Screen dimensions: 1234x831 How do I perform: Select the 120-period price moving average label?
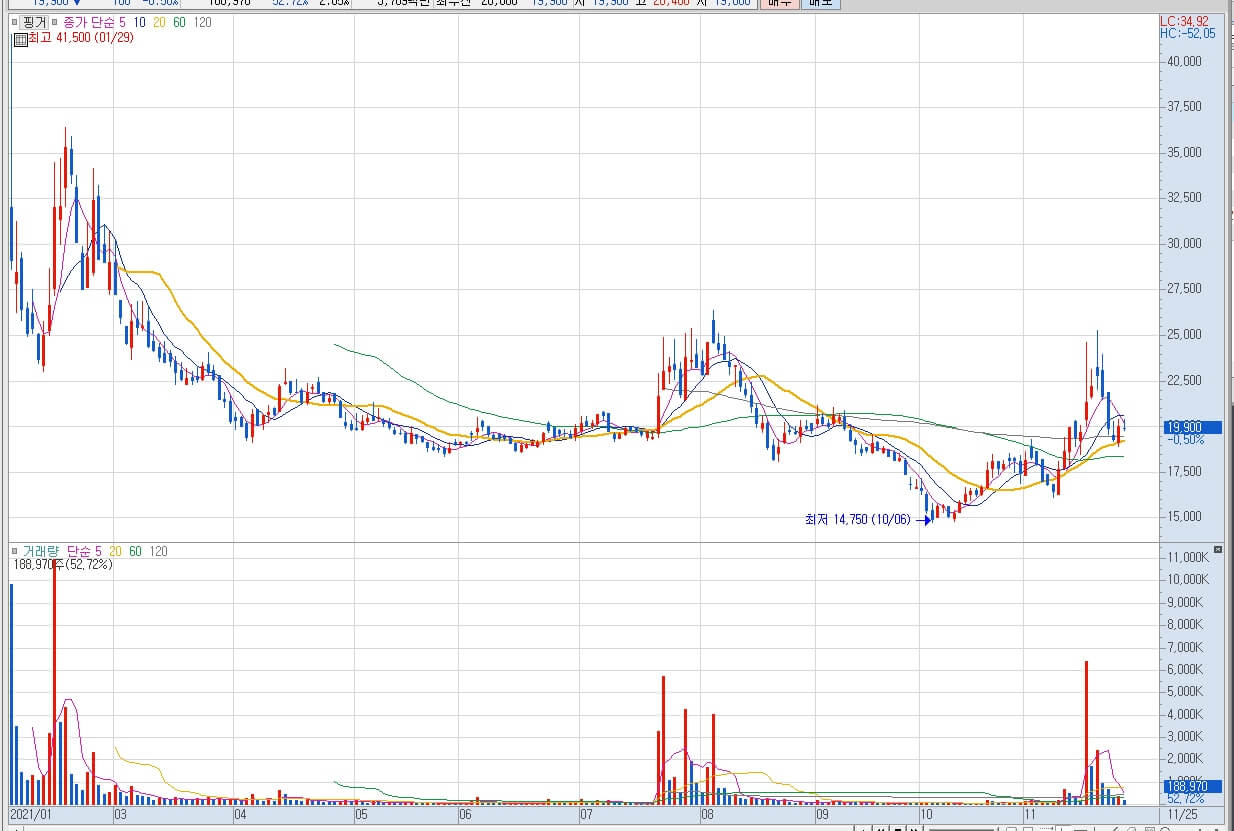[202, 22]
